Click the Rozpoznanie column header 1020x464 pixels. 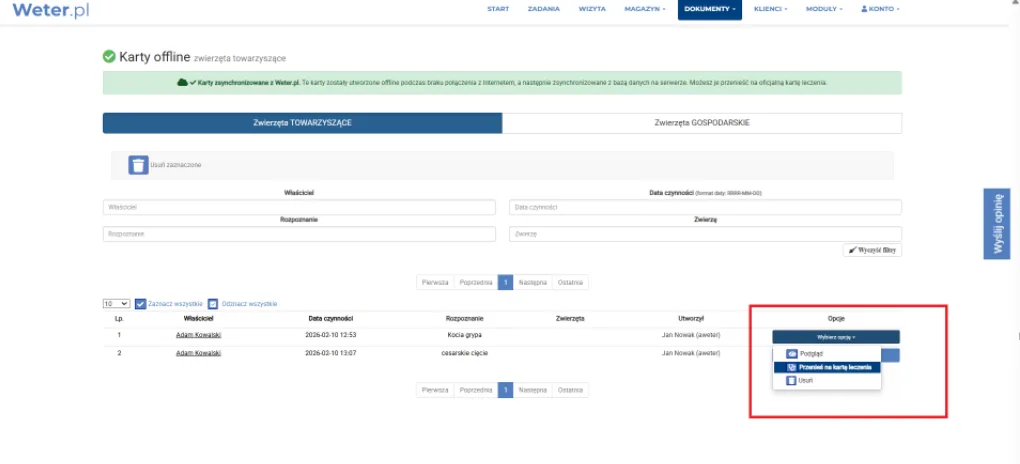pos(464,319)
